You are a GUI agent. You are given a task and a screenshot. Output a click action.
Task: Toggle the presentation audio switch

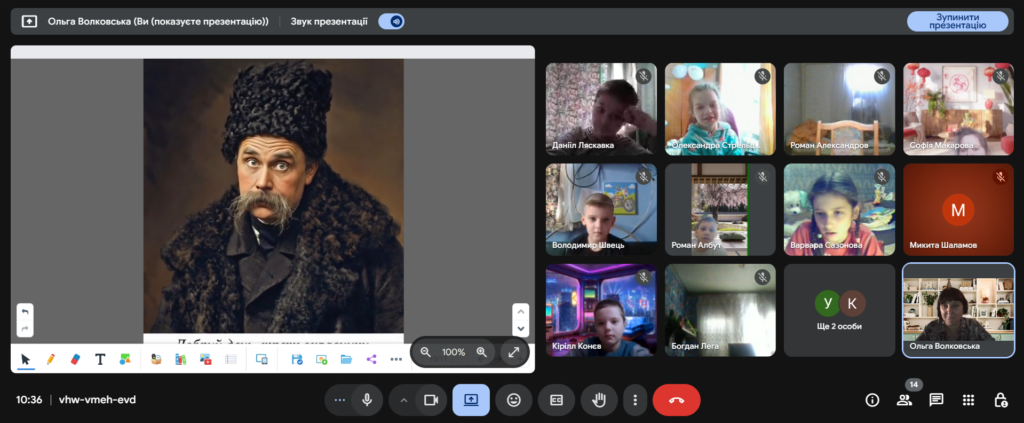[391, 21]
